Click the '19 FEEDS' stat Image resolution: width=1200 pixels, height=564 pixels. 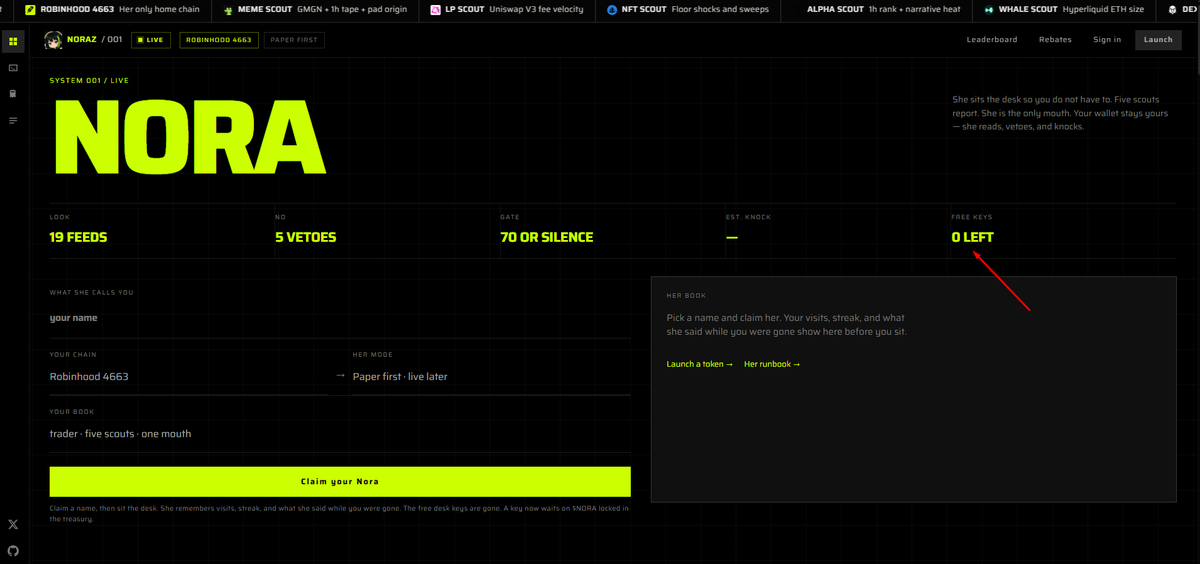click(x=78, y=237)
